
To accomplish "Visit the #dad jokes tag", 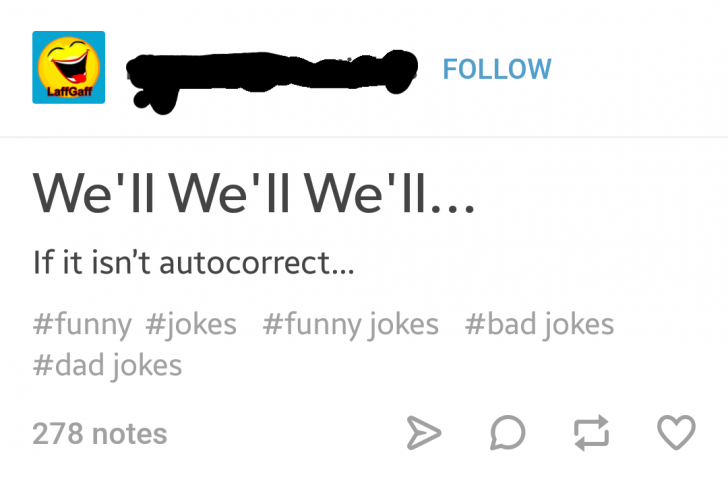I will [x=107, y=365].
